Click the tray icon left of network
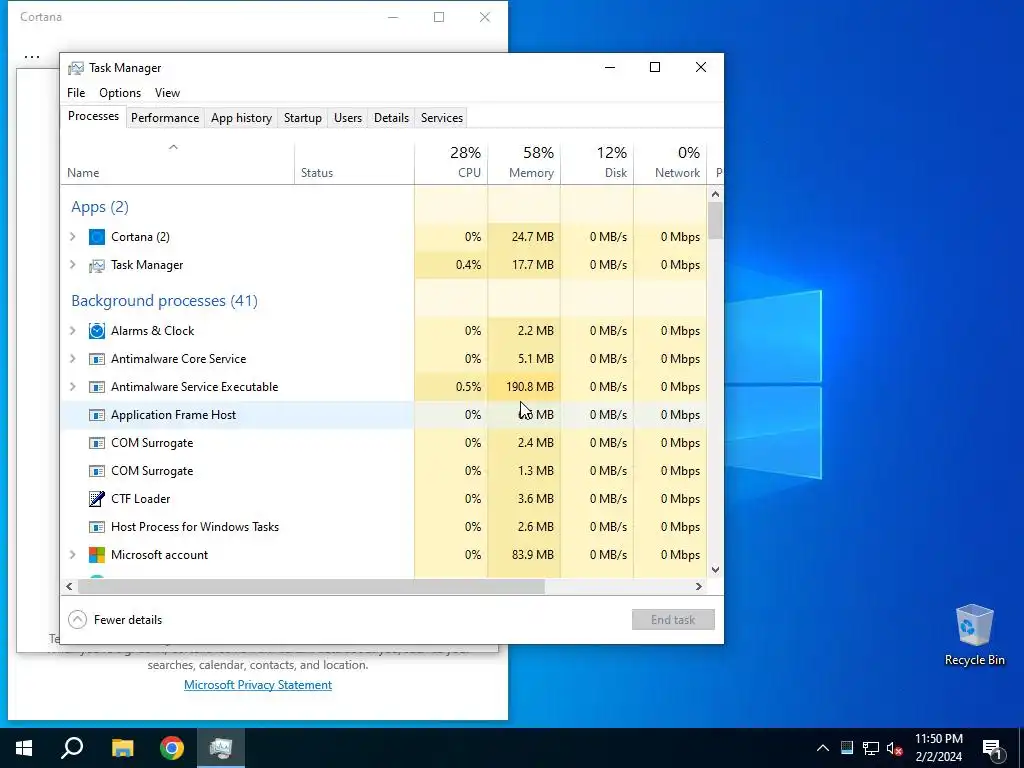 click(847, 748)
